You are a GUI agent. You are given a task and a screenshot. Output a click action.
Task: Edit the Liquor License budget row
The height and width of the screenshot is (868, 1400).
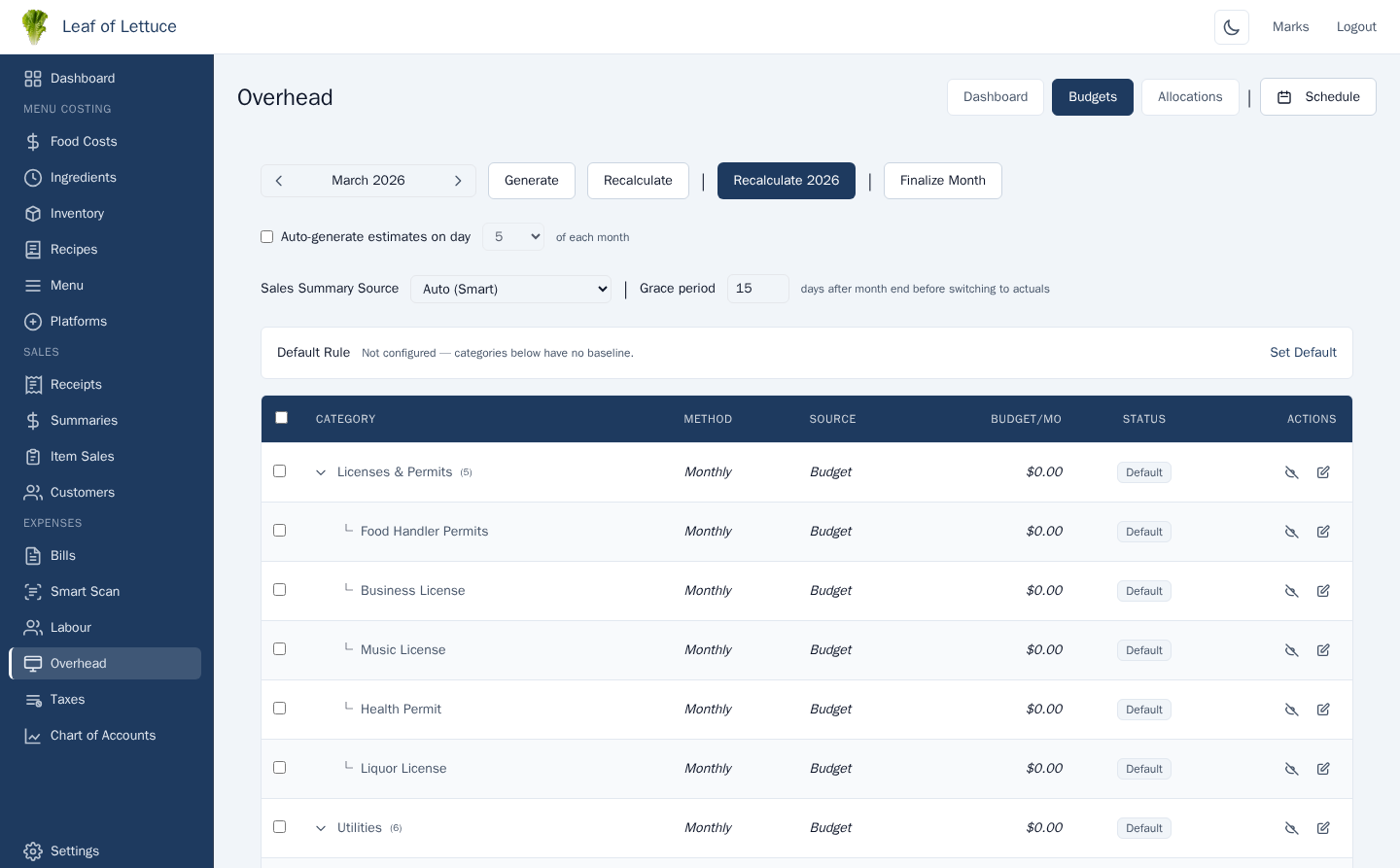pyautogui.click(x=1323, y=769)
